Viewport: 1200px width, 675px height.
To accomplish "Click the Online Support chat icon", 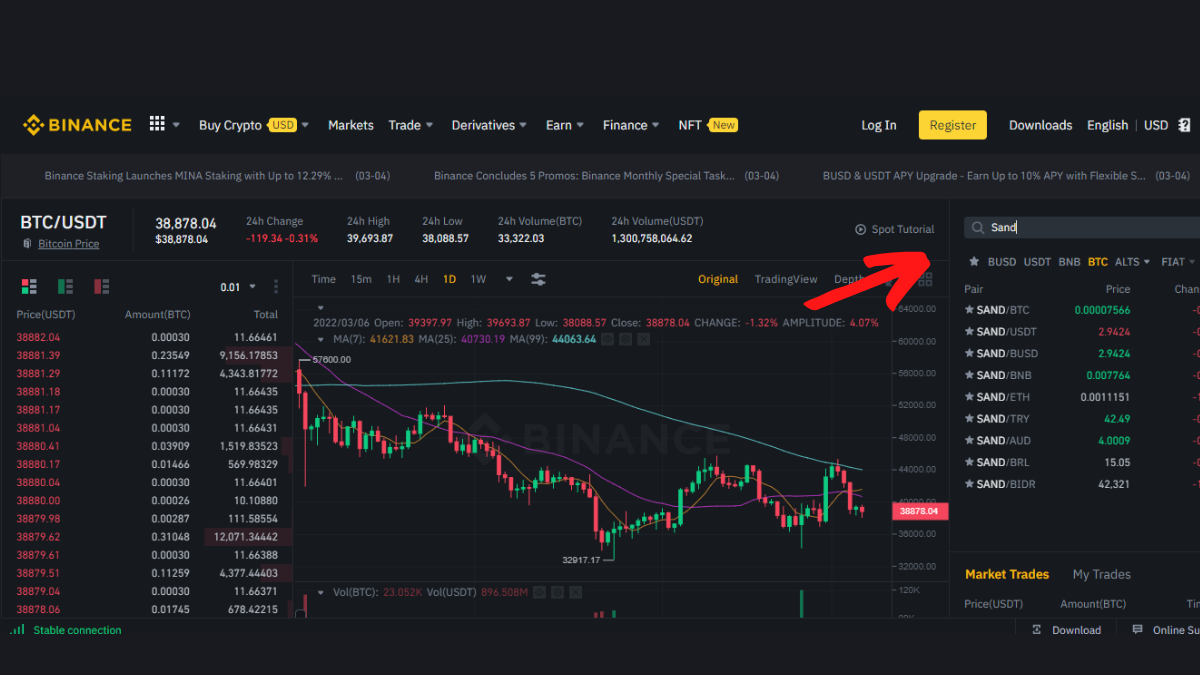I will point(1137,630).
